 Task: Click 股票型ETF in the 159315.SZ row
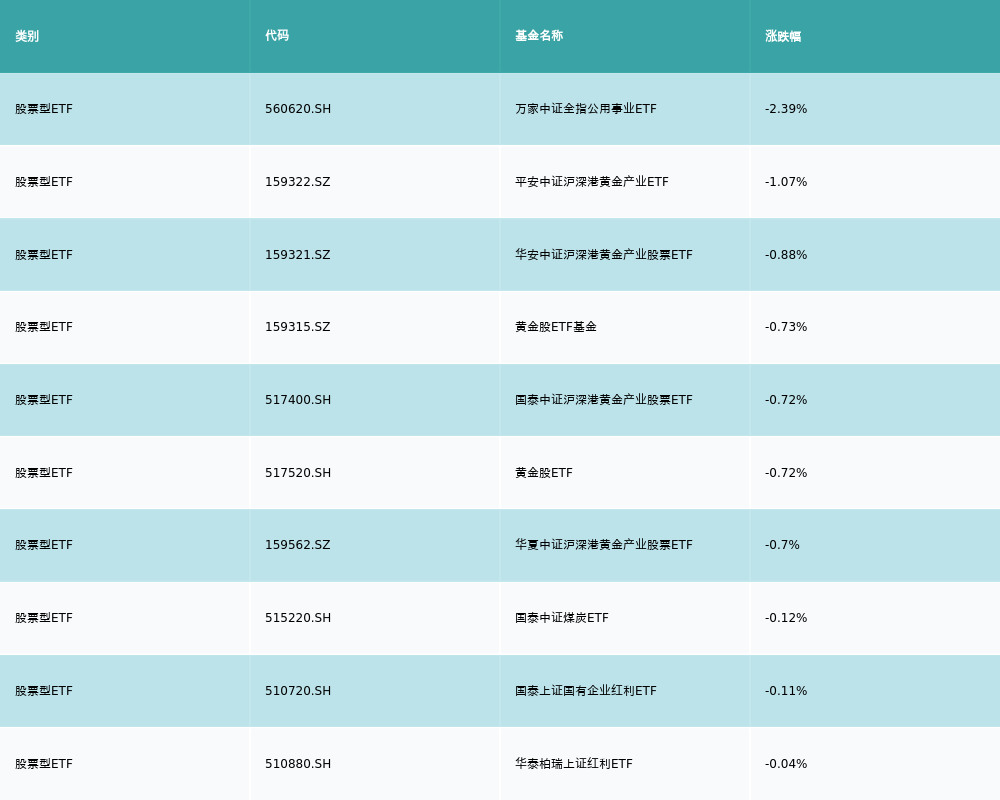(43, 327)
